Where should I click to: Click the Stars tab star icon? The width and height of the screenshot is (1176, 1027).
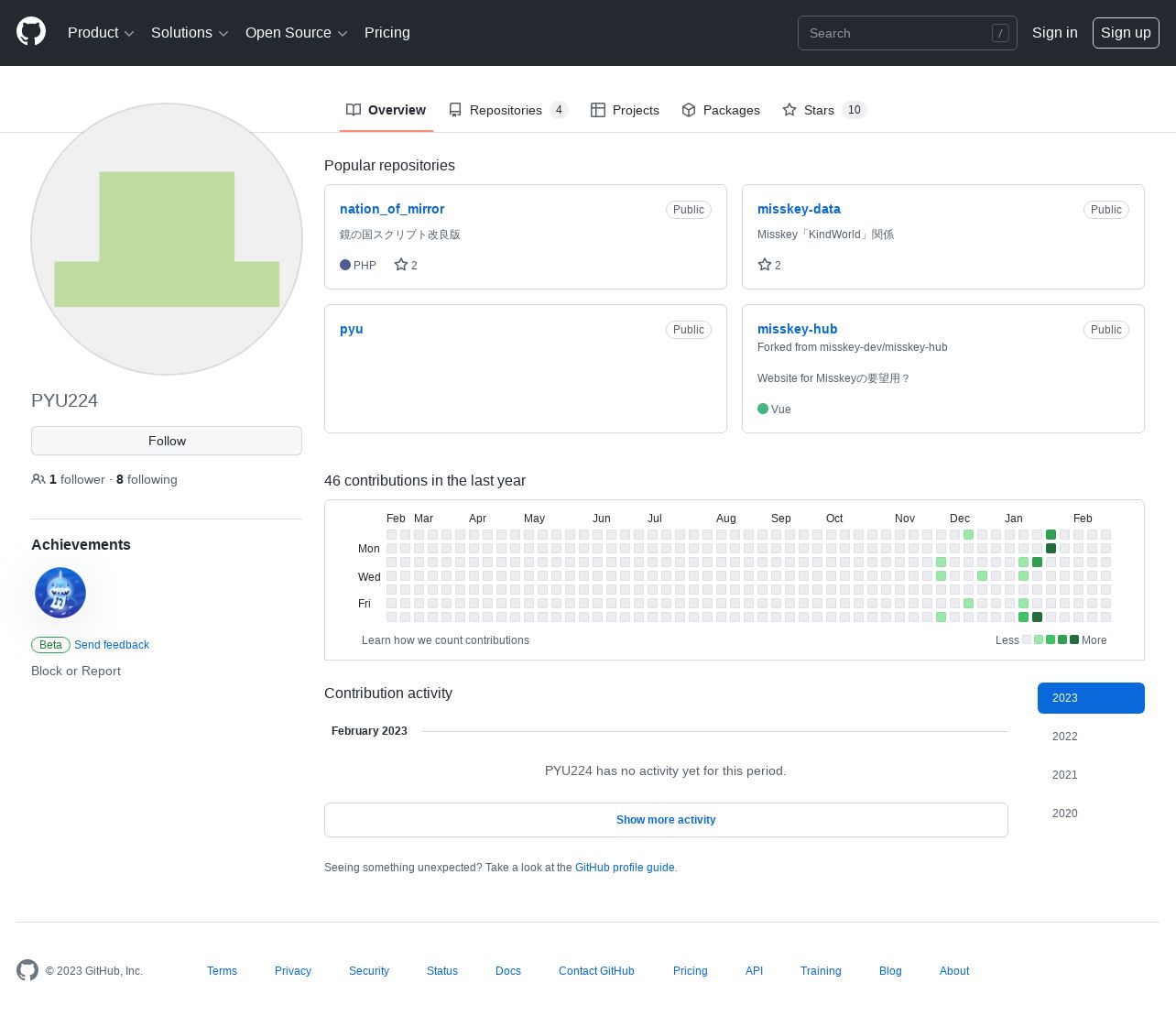coord(789,110)
